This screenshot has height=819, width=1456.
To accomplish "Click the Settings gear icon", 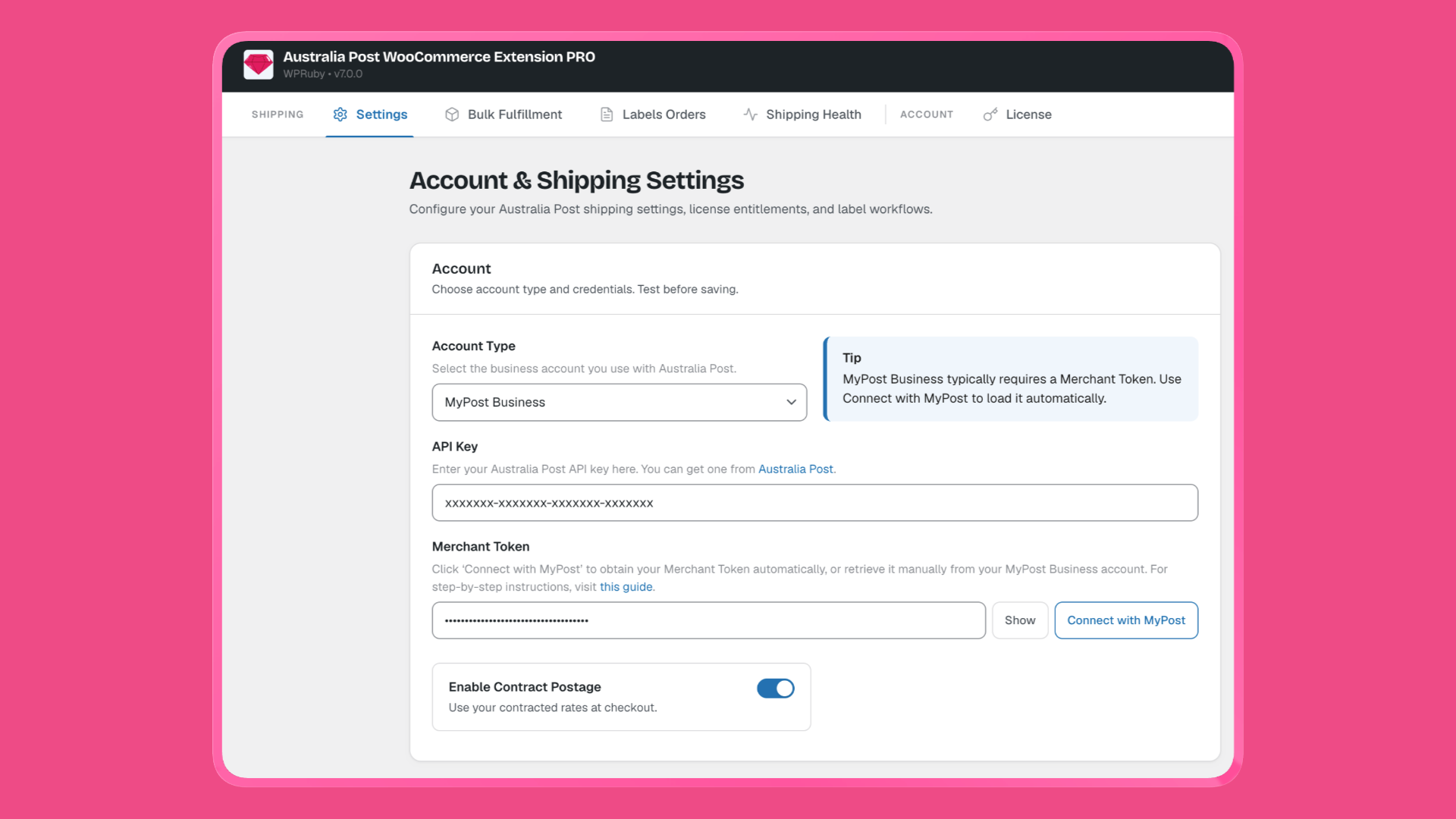I will point(340,115).
